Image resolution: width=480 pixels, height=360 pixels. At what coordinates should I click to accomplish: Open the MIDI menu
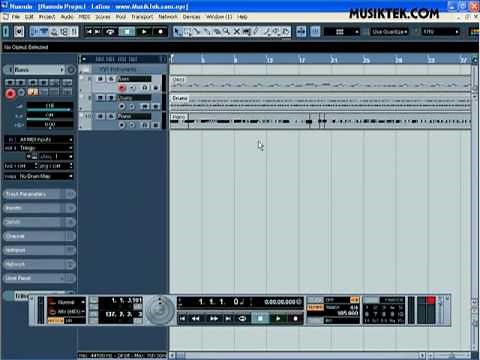85,17
